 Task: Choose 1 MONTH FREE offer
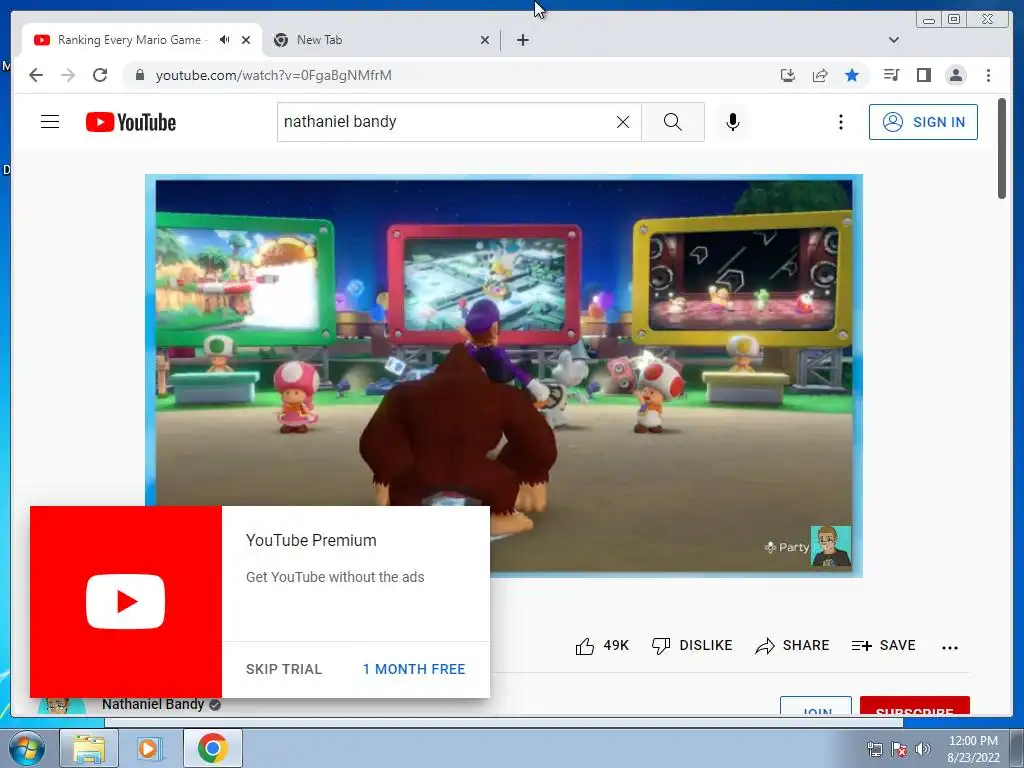click(414, 669)
